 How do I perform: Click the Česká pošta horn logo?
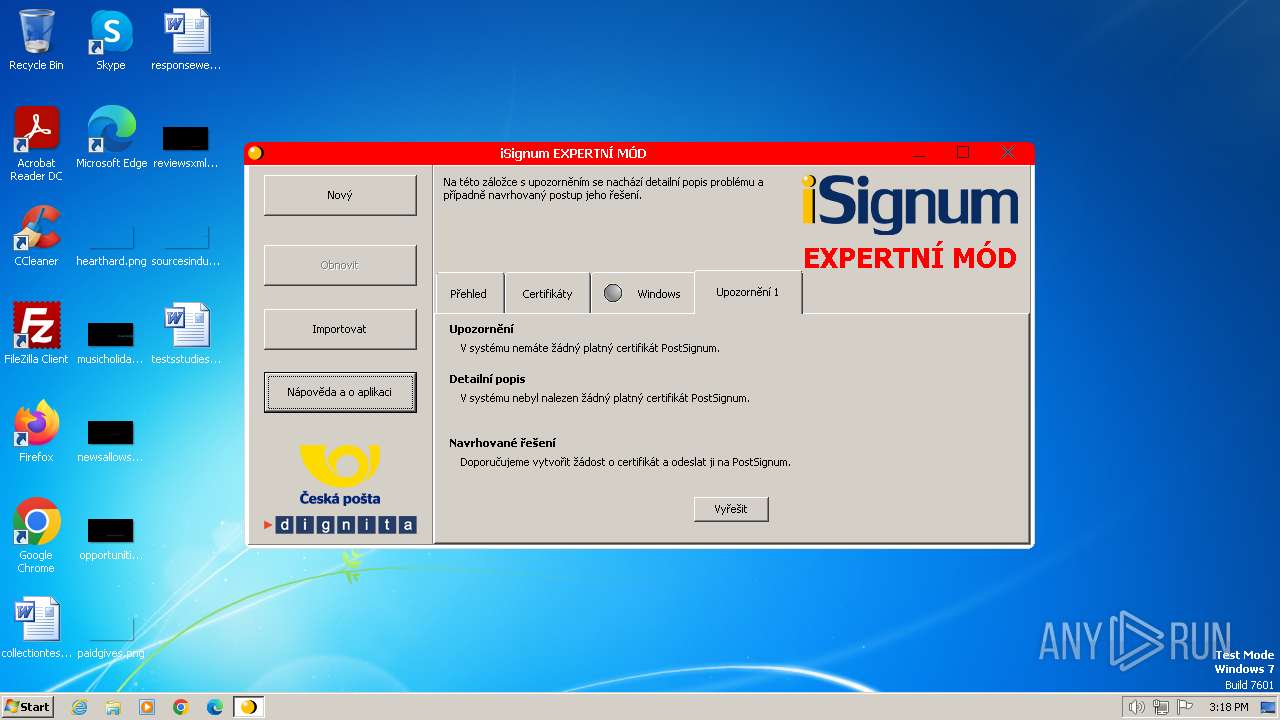tap(340, 466)
